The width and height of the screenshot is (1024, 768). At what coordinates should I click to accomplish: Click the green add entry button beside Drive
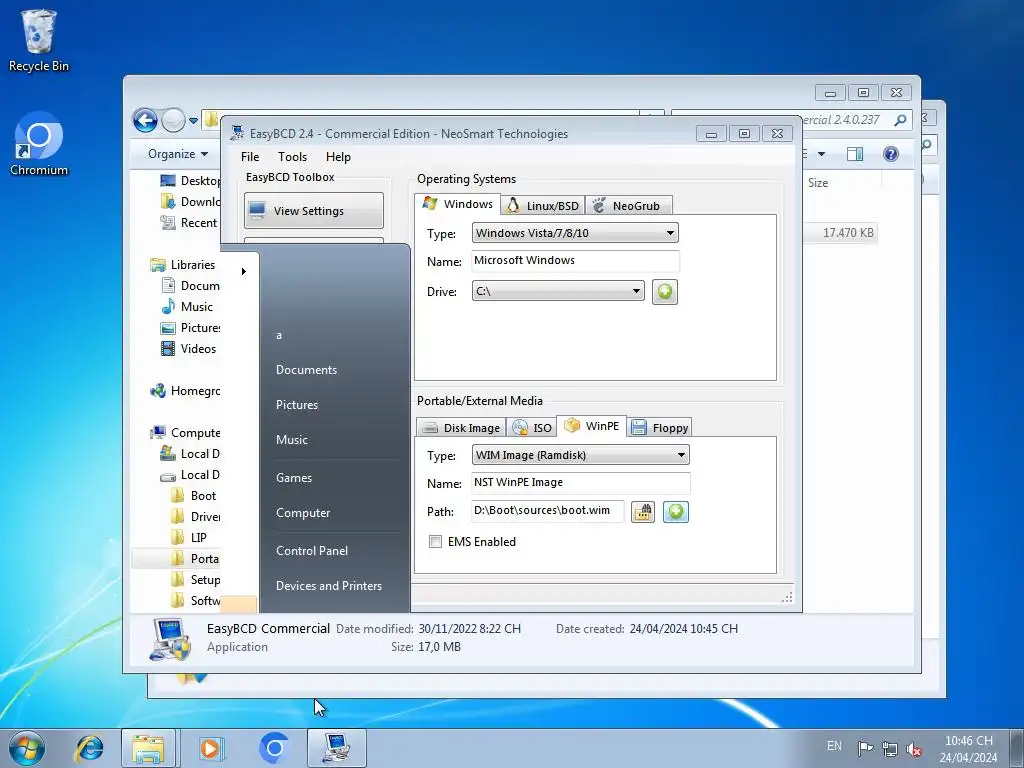(665, 291)
